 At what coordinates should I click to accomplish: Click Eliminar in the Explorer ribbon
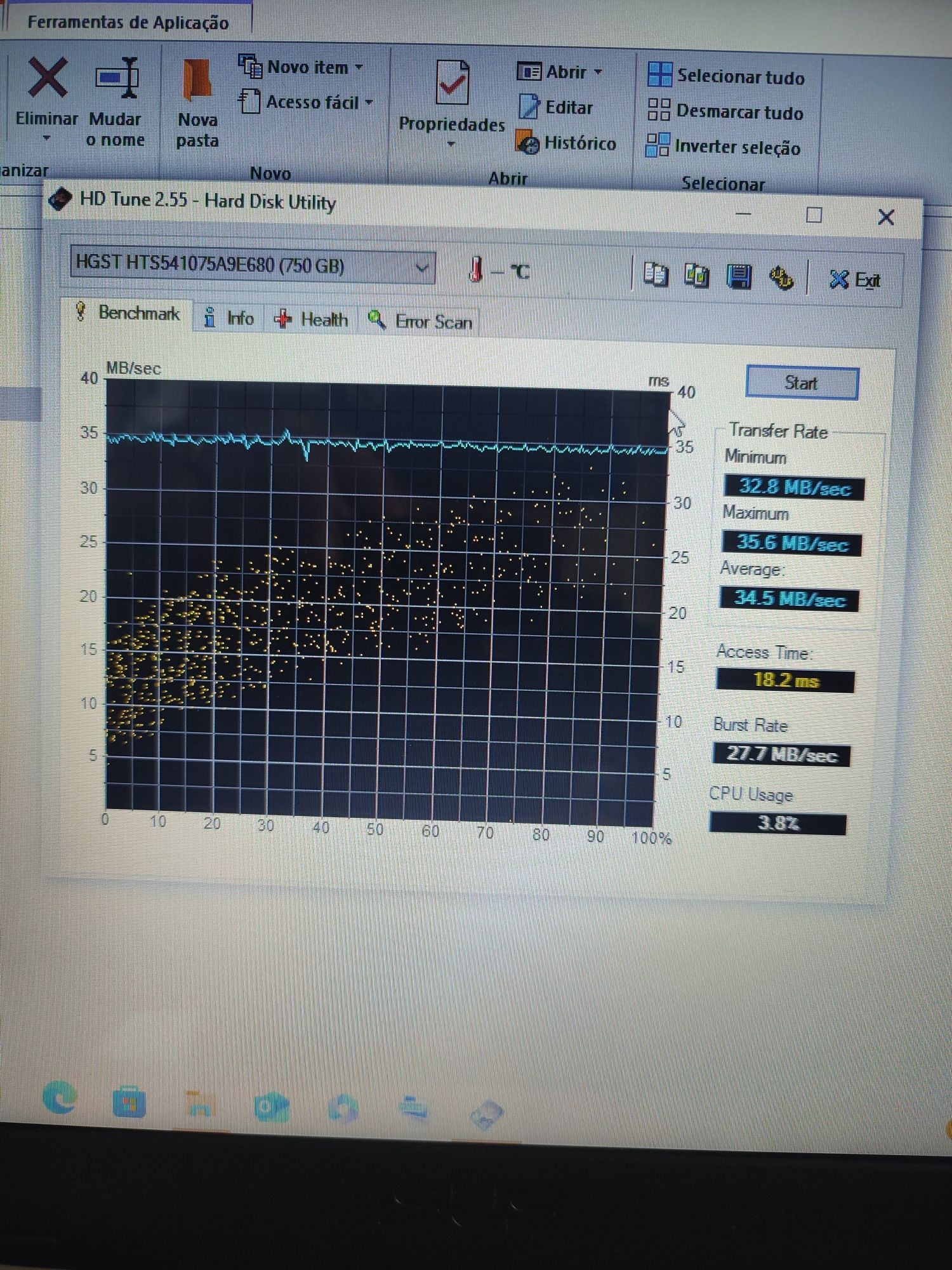coord(46,92)
